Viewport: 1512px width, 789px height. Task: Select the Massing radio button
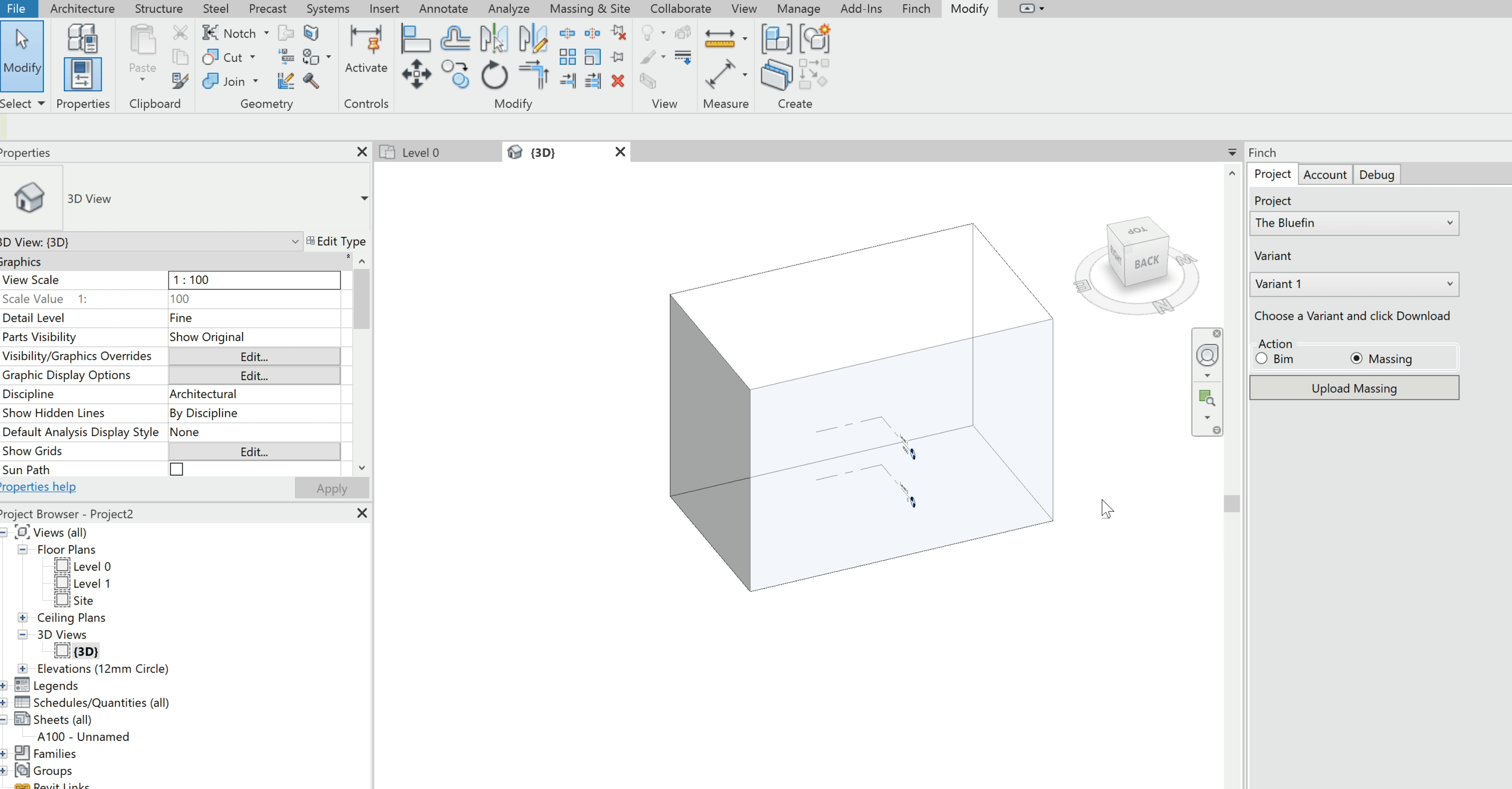coord(1356,358)
